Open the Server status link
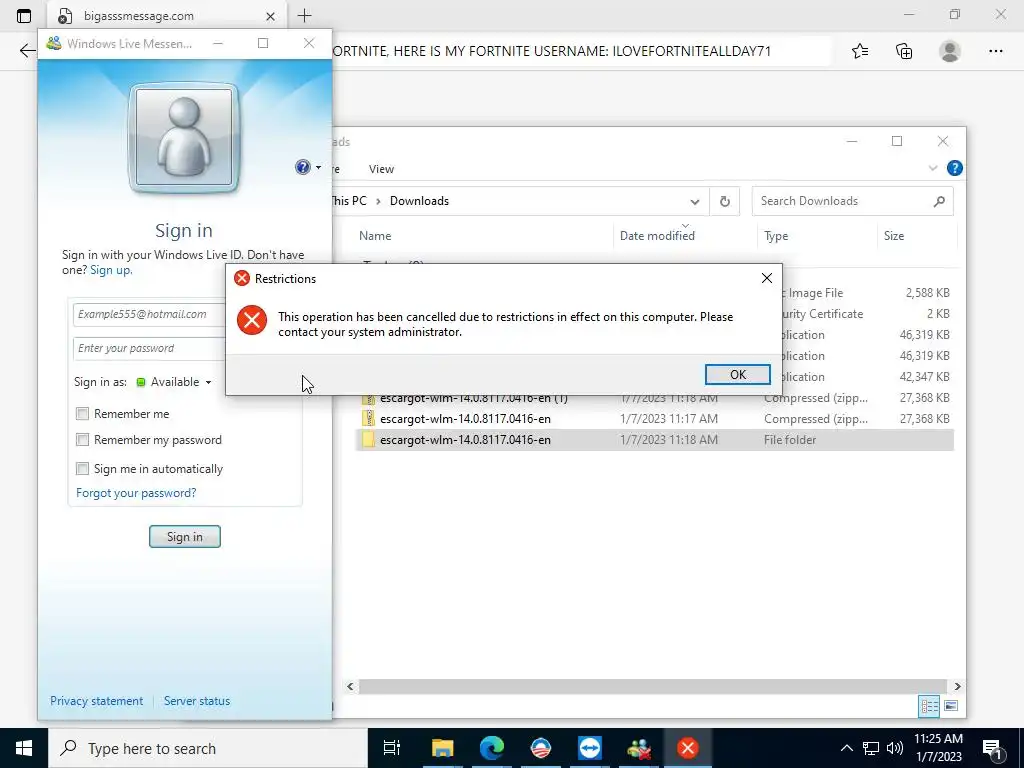 coord(197,701)
